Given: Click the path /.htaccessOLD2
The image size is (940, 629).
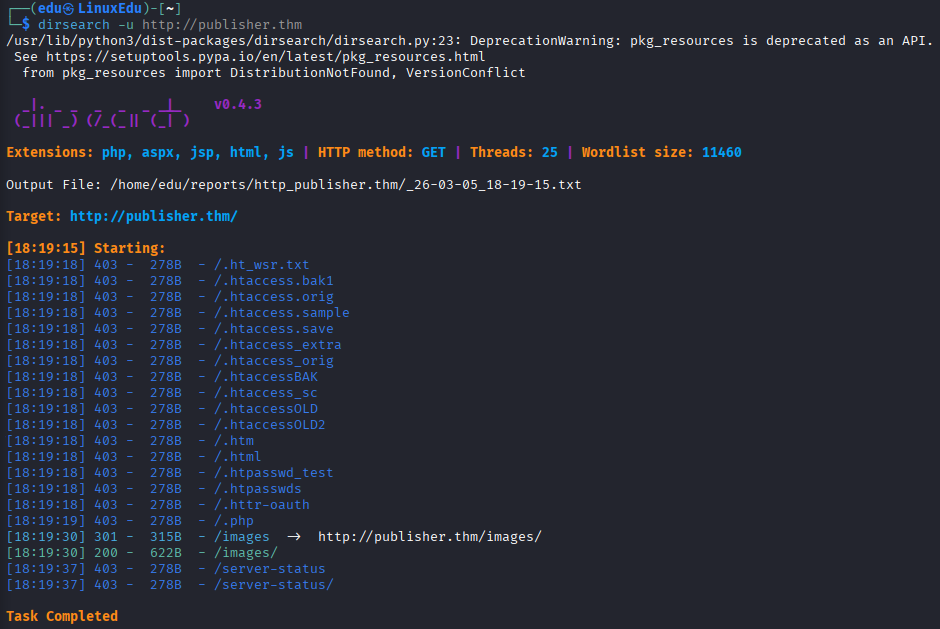Looking at the screenshot, I should tap(270, 425).
